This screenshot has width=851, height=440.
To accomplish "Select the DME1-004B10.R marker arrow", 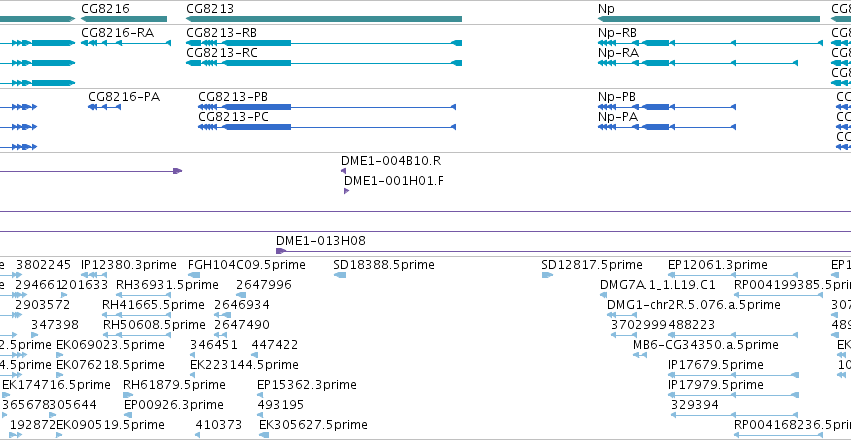I will (x=343, y=171).
